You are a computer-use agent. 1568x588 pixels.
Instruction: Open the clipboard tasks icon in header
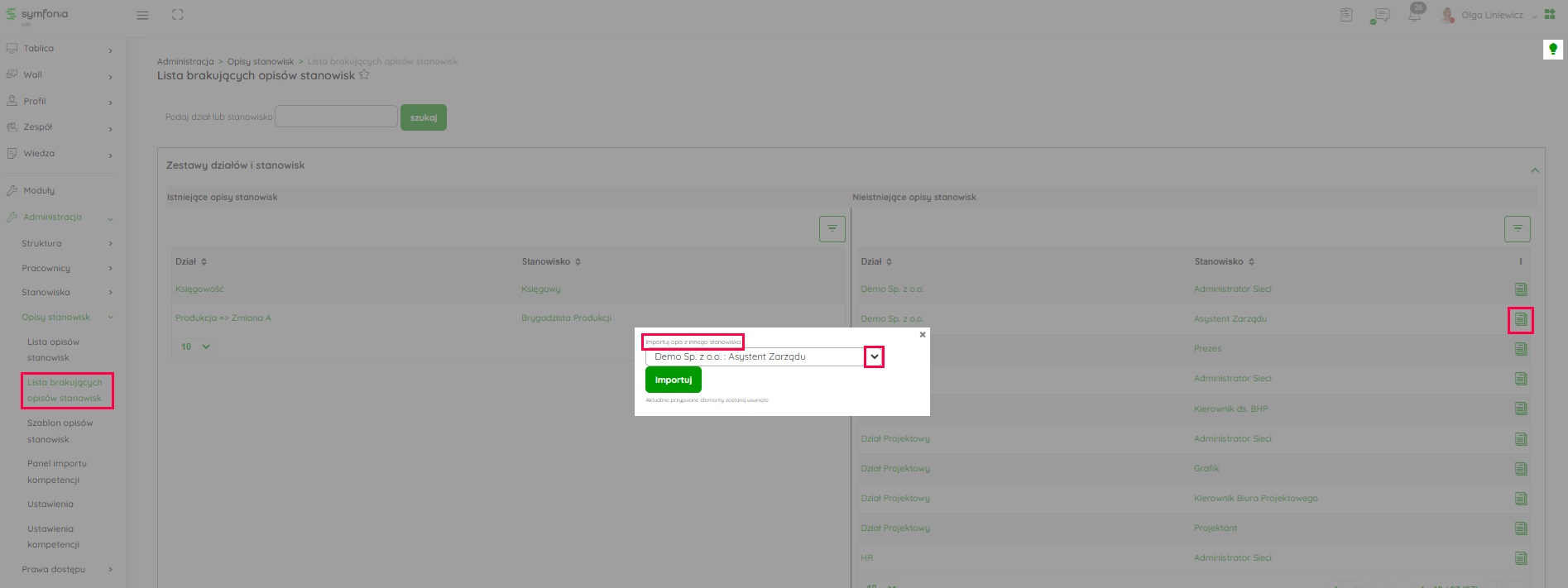[1346, 15]
